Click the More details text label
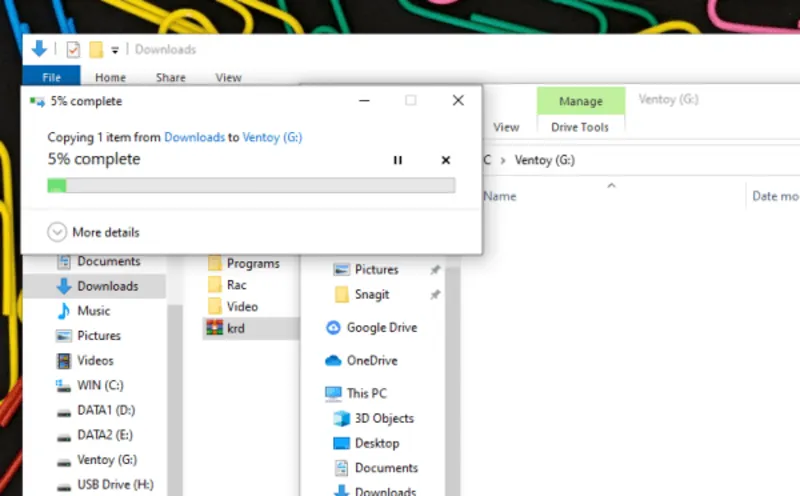Image resolution: width=800 pixels, height=496 pixels. click(x=106, y=232)
